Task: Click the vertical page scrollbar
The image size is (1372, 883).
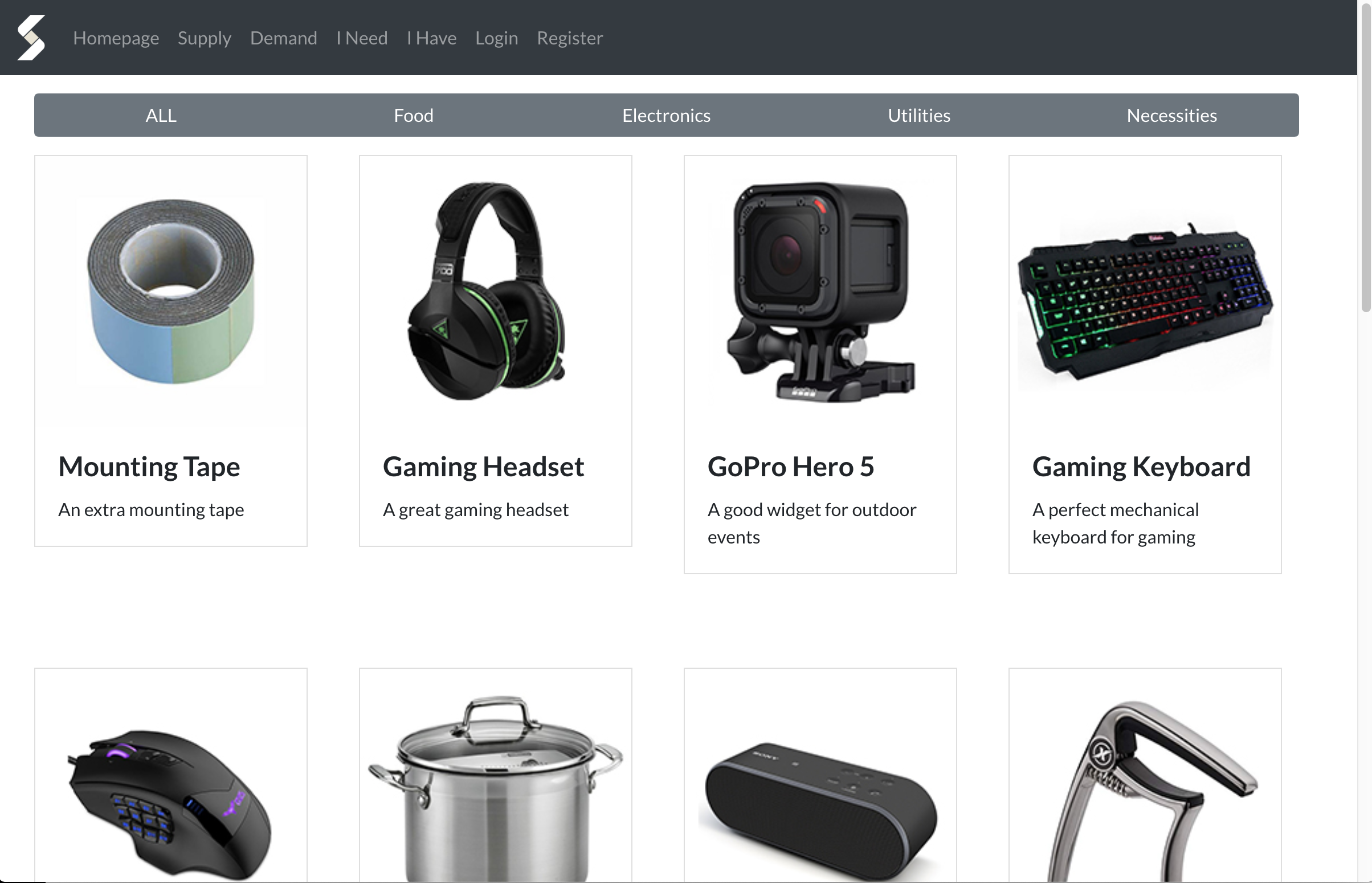Action: [x=1365, y=441]
